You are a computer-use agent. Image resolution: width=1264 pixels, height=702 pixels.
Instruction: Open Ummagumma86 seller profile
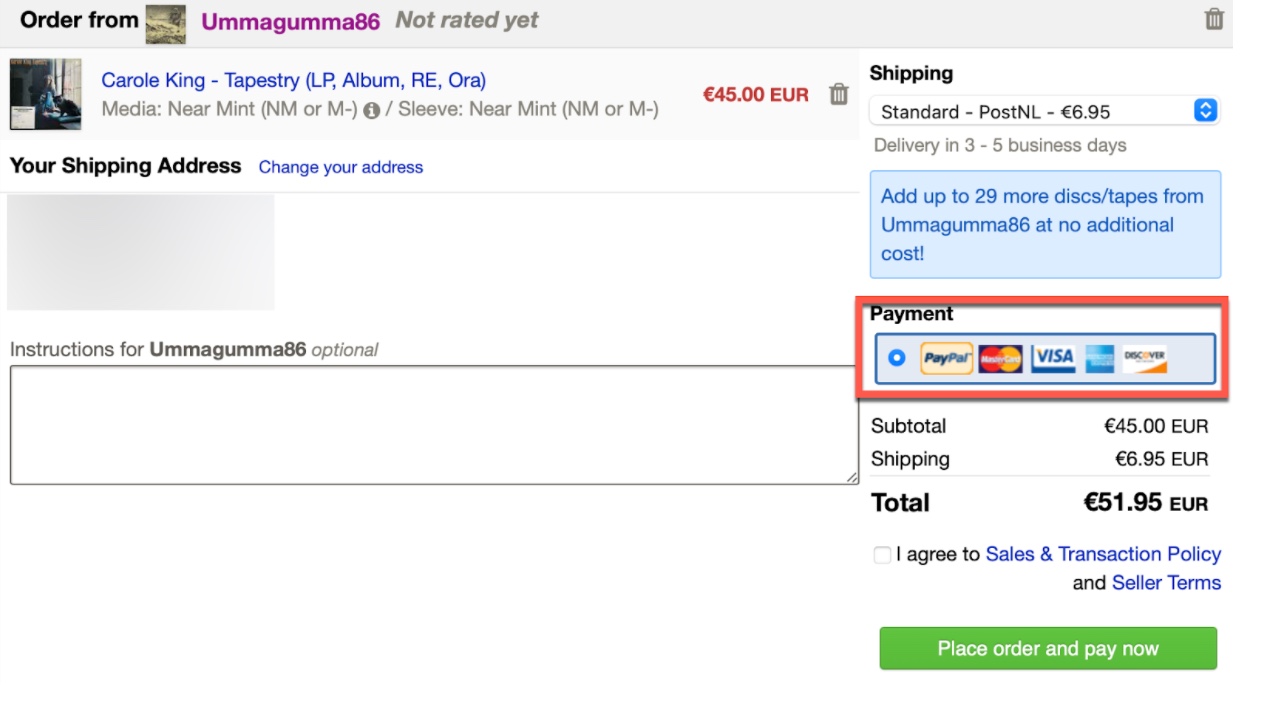tap(290, 21)
